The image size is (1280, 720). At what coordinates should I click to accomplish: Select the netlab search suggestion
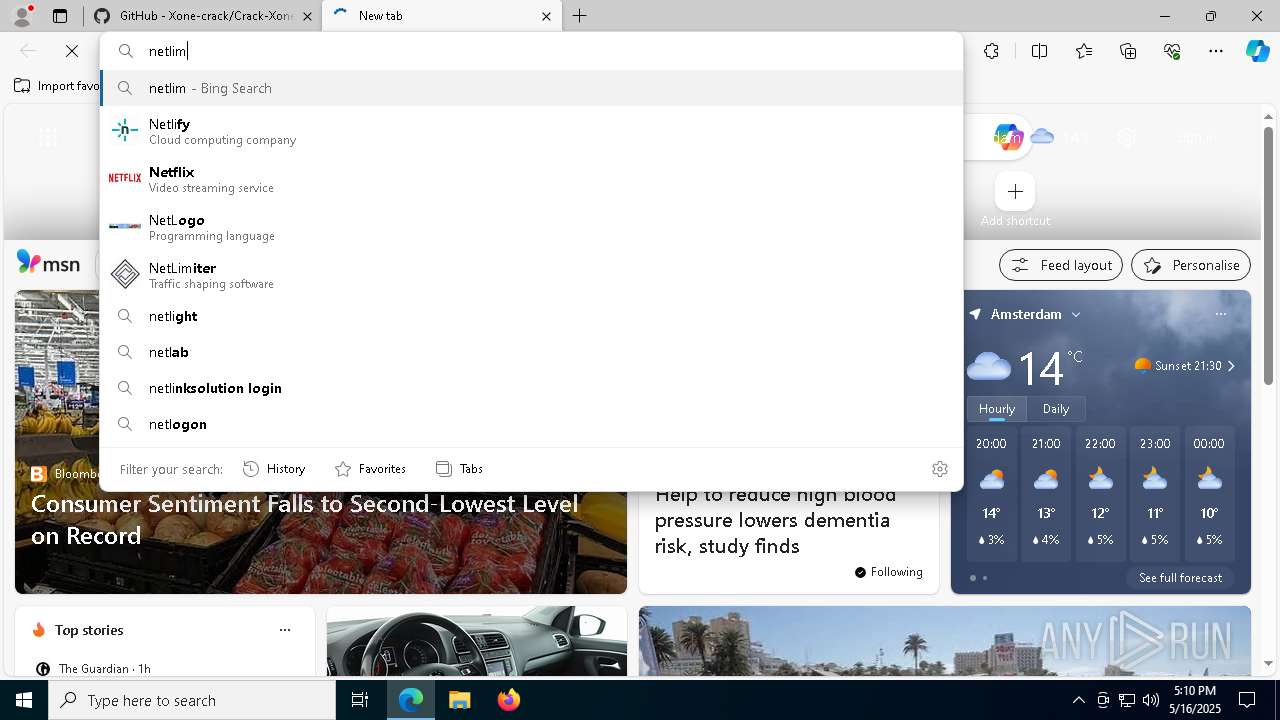(x=532, y=352)
